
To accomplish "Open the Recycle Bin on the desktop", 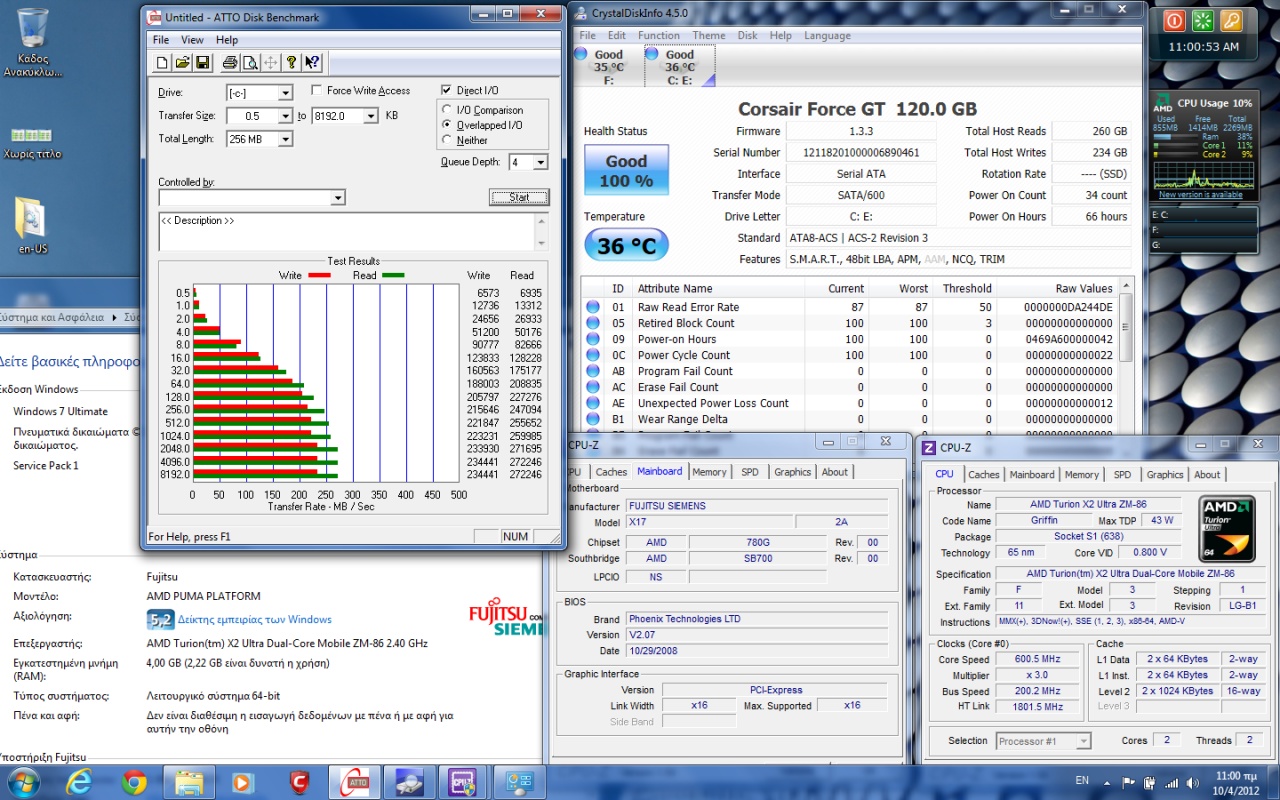I will coord(33,43).
